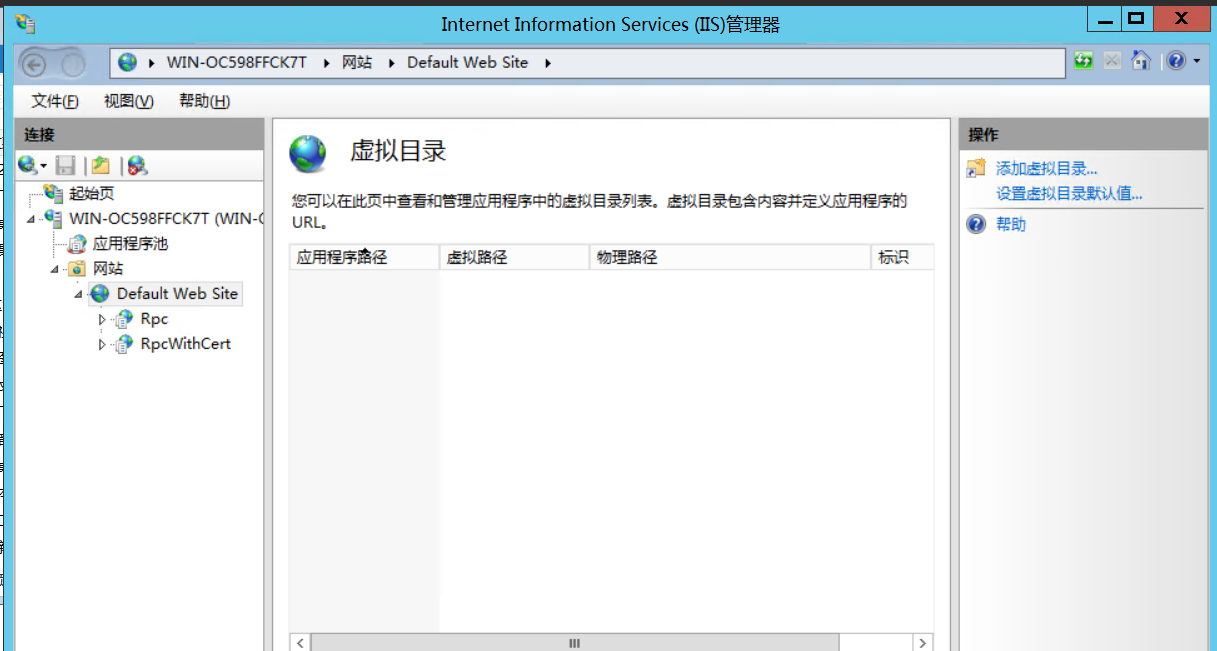Click the 起始页 server icon

[53, 193]
